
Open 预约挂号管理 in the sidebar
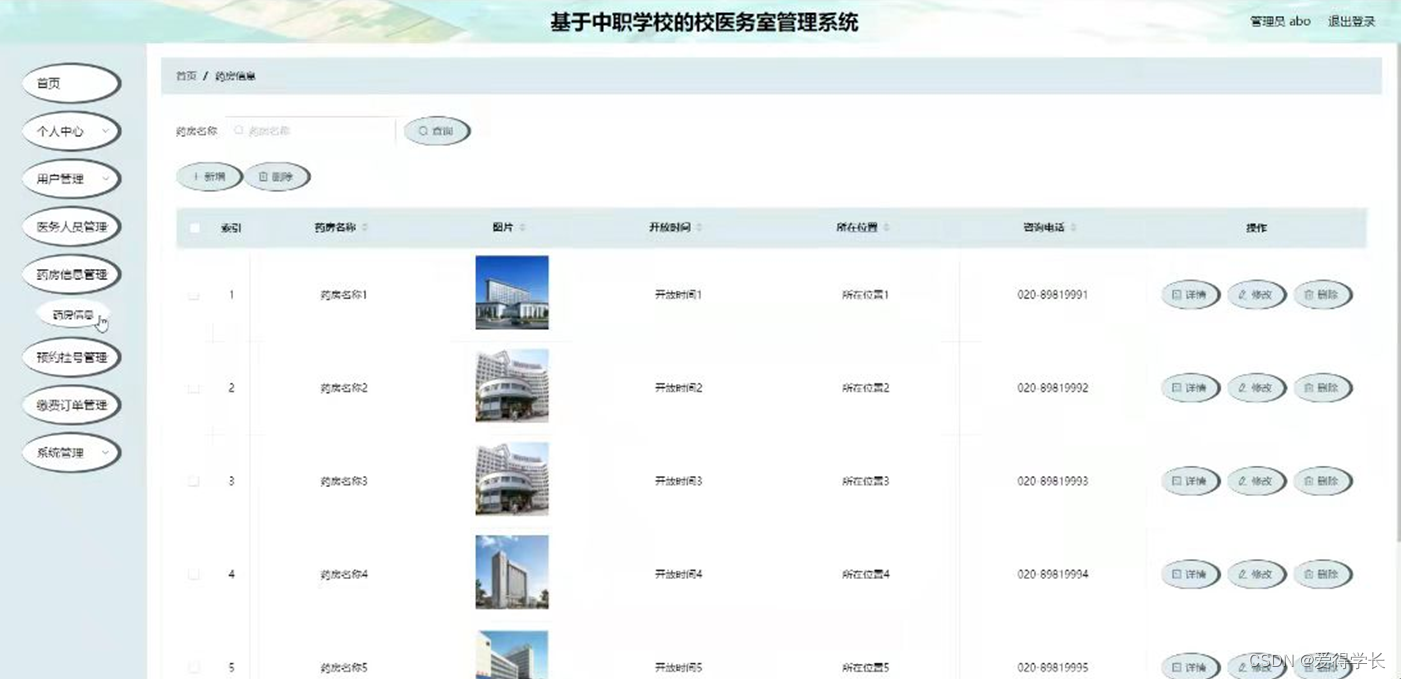pyautogui.click(x=71, y=357)
